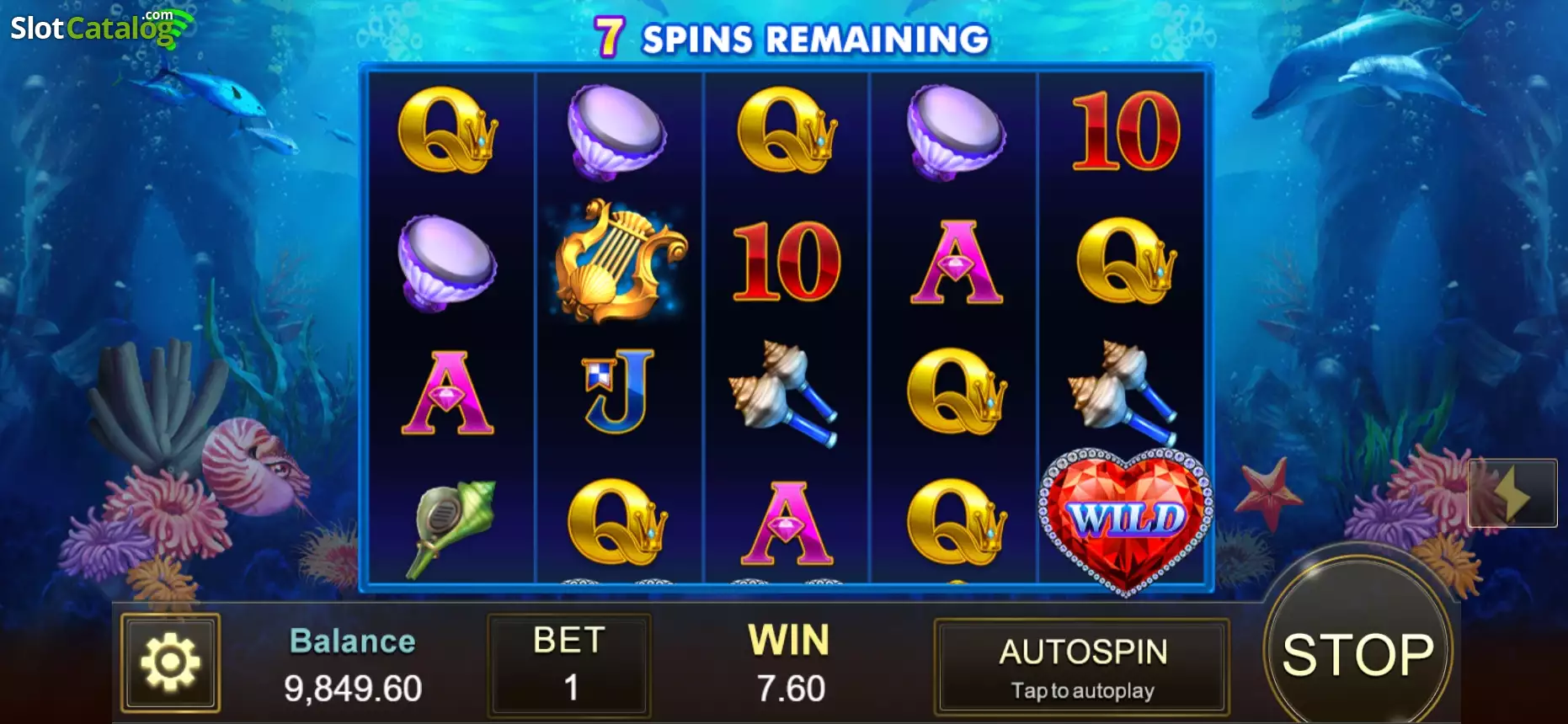This screenshot has height=724, width=1568.
Task: Select the red 10 in the fifth reel
Action: (x=1125, y=131)
